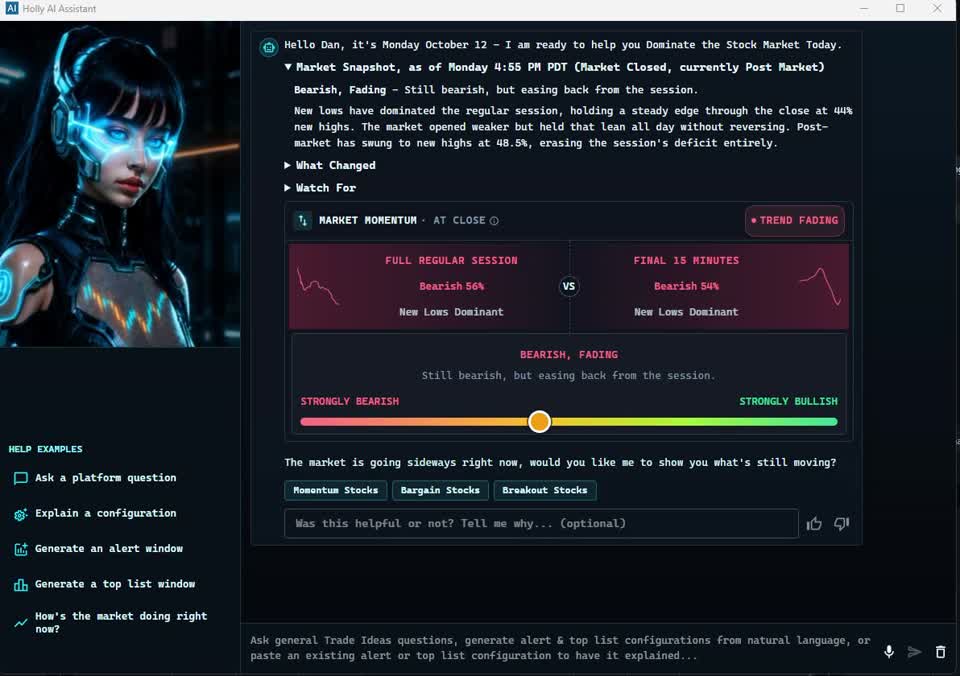
Task: Click the Breakout Stocks button
Action: point(545,490)
